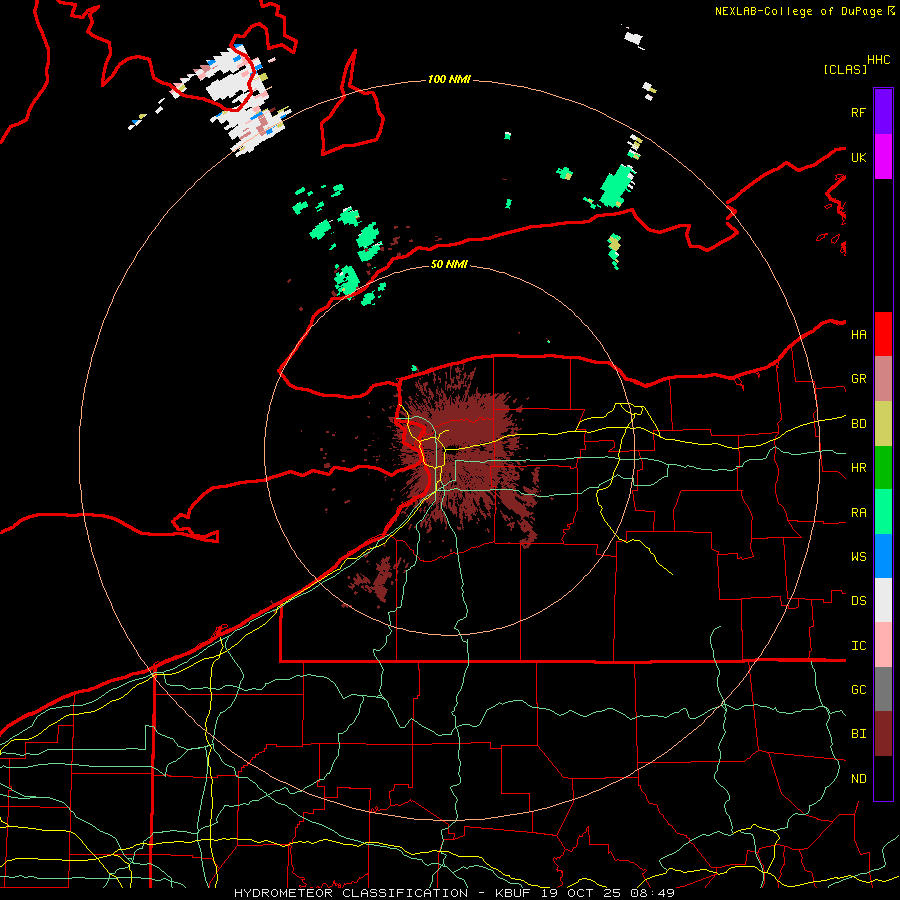Viewport: 900px width, 900px height.
Task: Click the HYDROMETEOR CLASSIFICATION title text
Action: [351, 893]
